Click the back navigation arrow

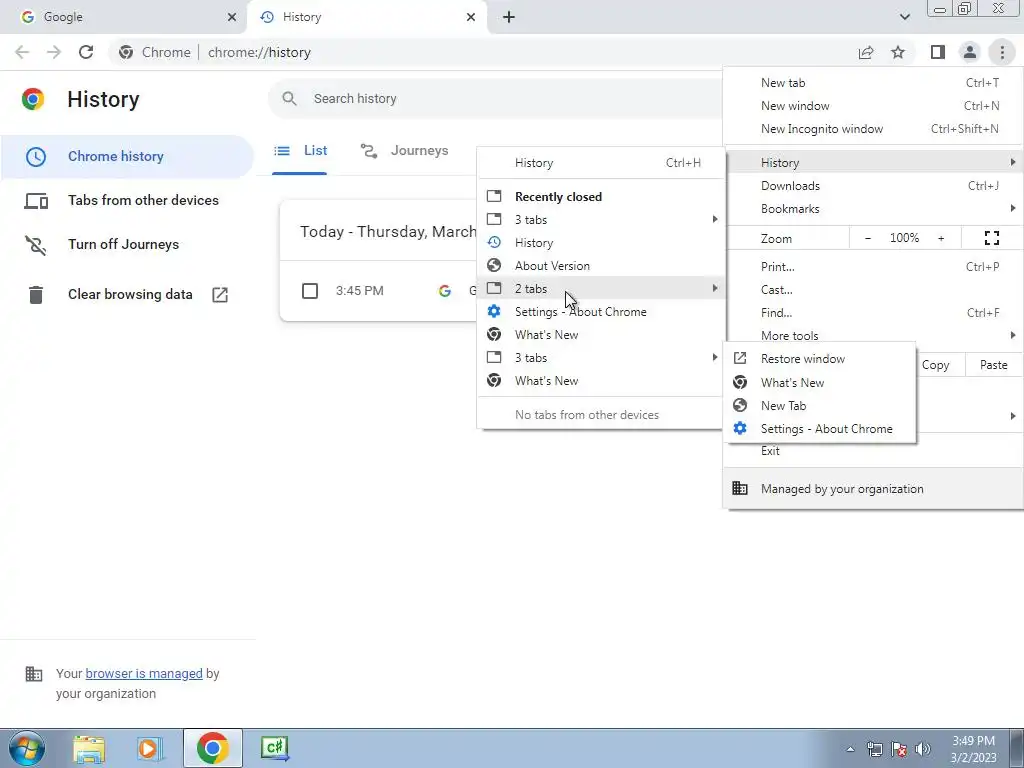click(x=22, y=52)
